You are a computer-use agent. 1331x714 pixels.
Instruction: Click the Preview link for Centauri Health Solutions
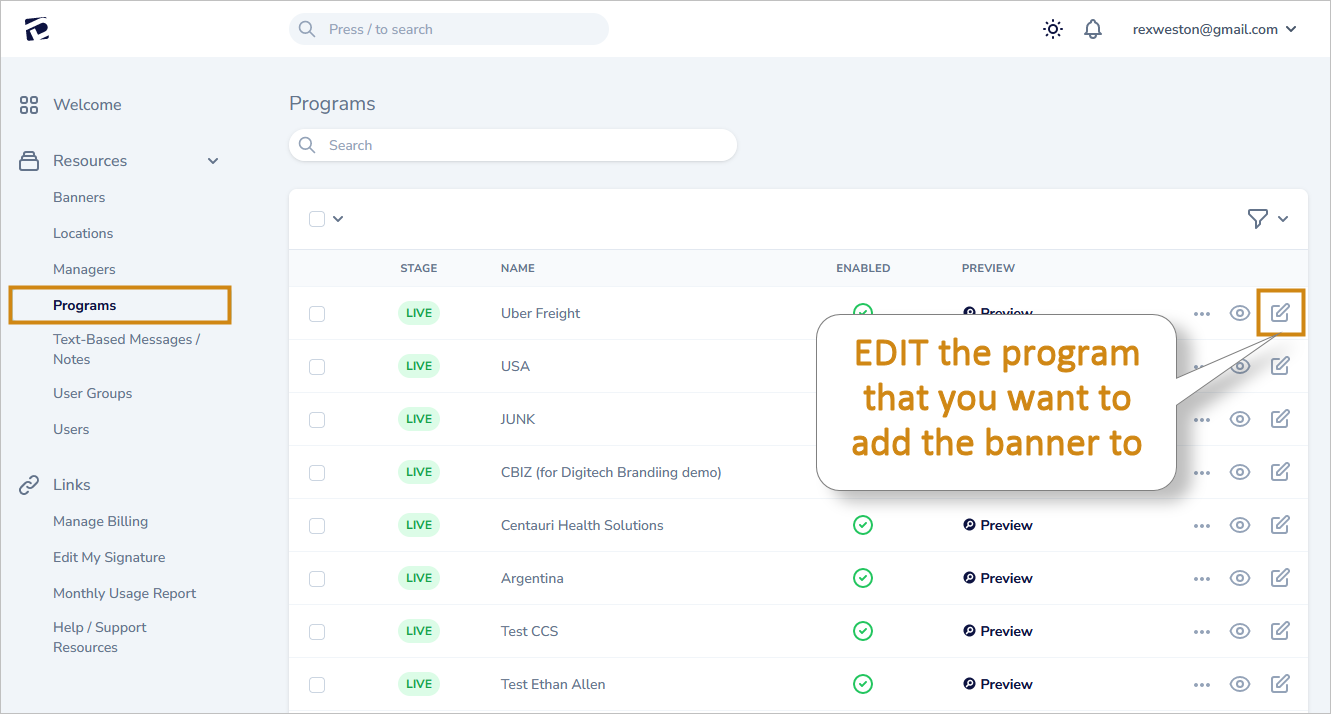coord(998,525)
